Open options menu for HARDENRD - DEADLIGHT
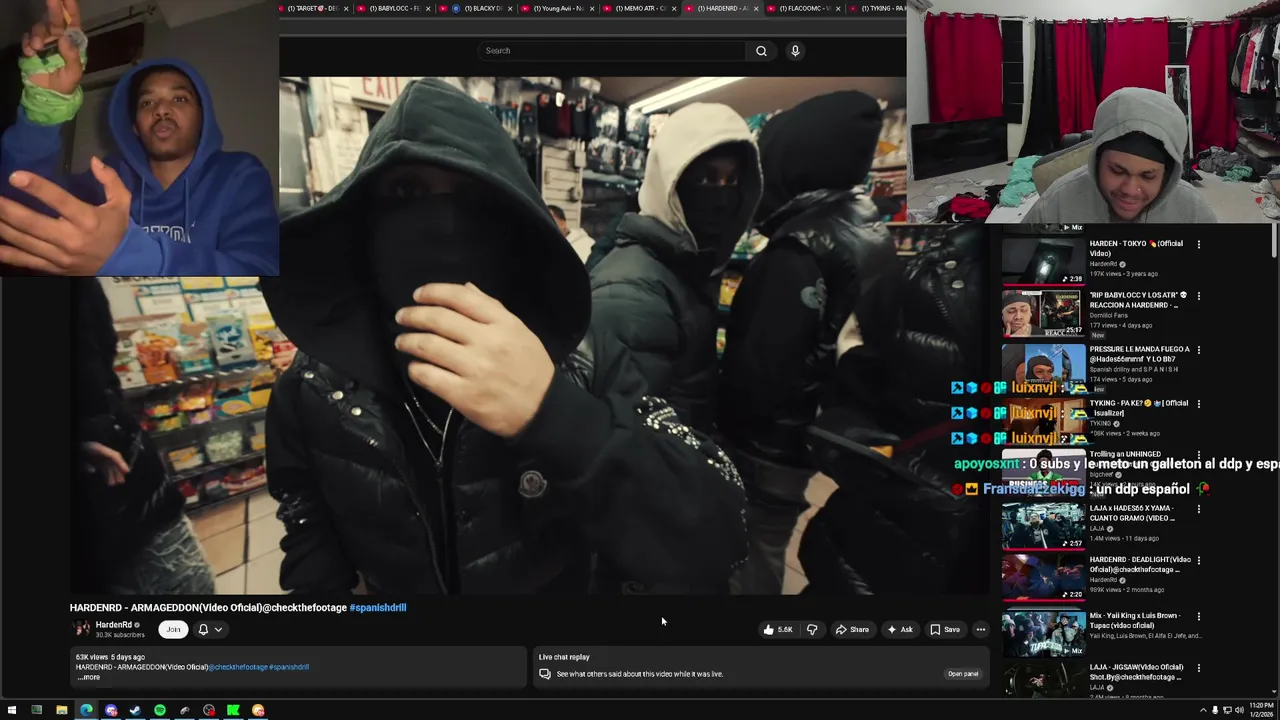This screenshot has height=720, width=1280. (1198, 561)
